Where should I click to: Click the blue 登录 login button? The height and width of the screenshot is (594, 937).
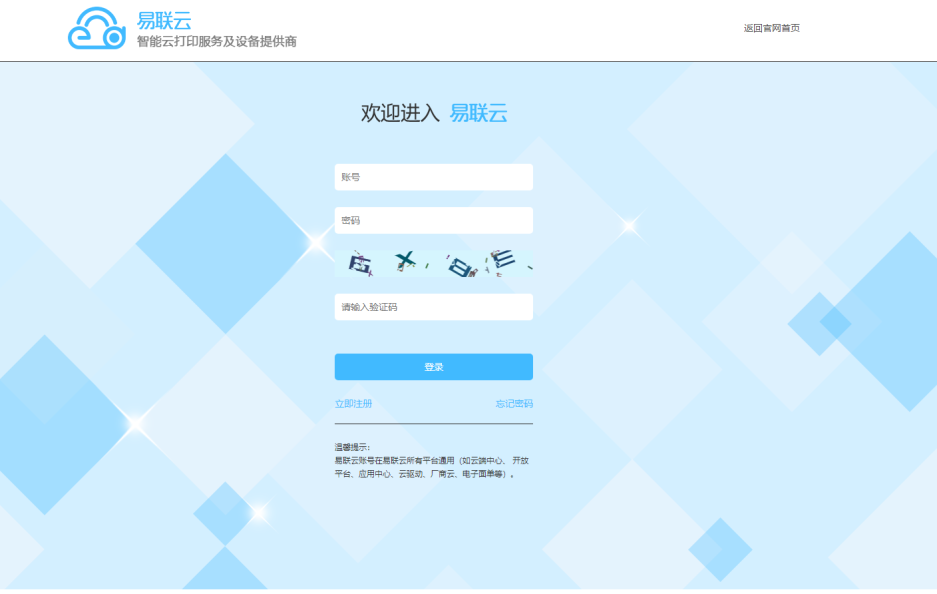(433, 367)
